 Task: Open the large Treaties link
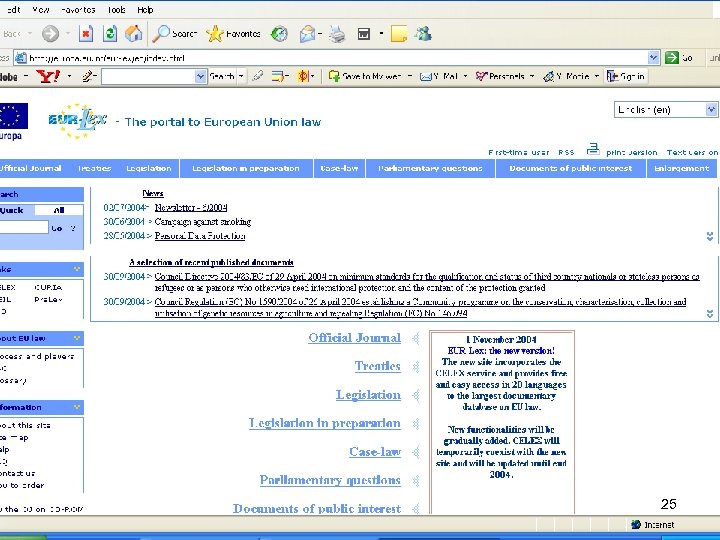coord(377,366)
